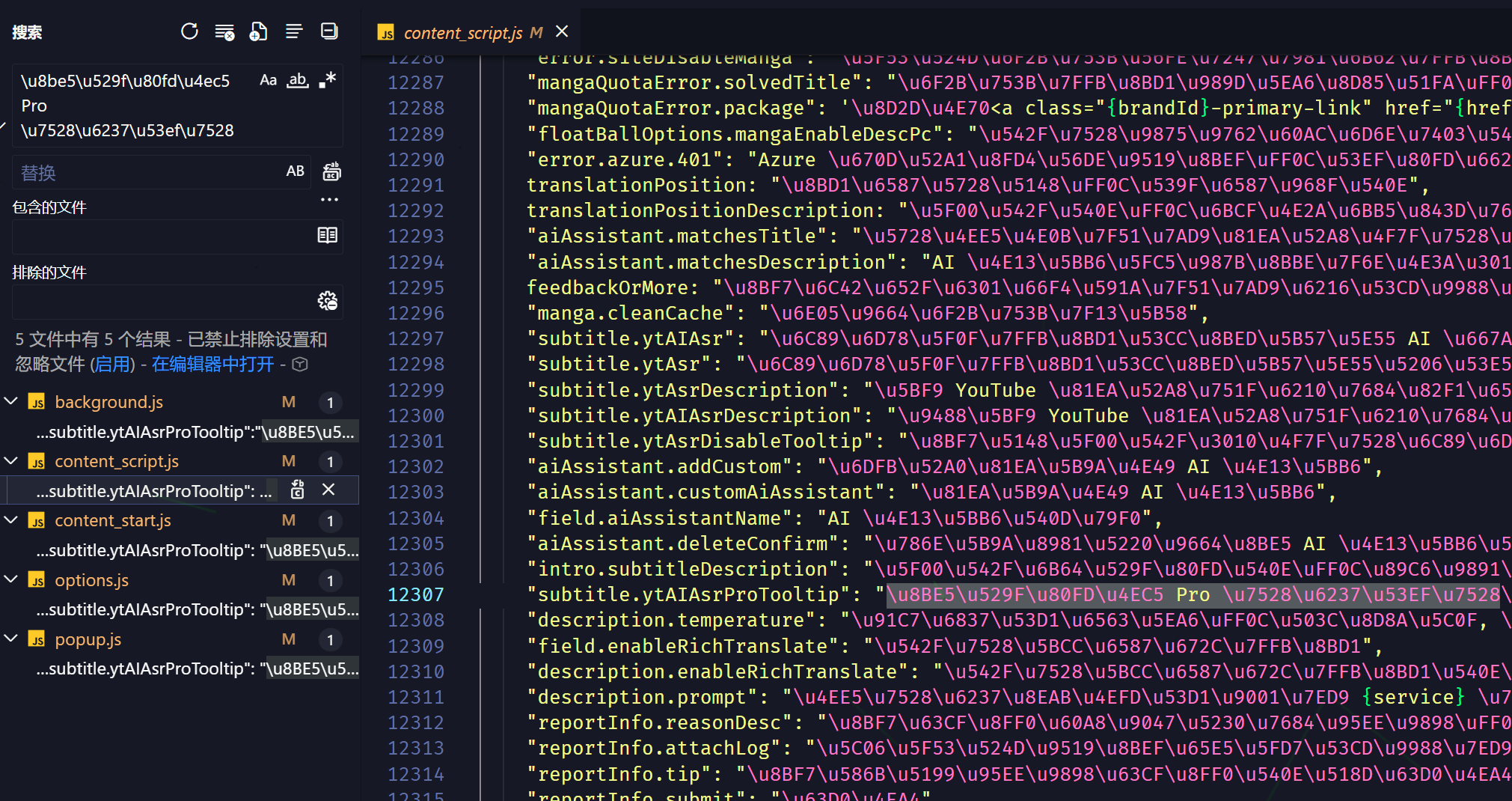The height and width of the screenshot is (801, 1512).
Task: Click the result count badge for background.js
Action: tap(330, 403)
